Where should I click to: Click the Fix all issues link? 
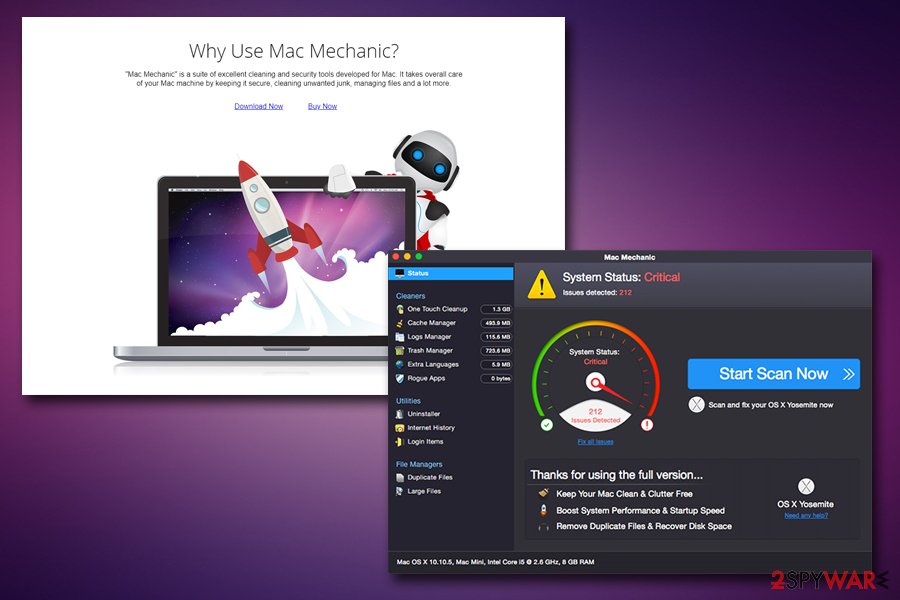595,442
